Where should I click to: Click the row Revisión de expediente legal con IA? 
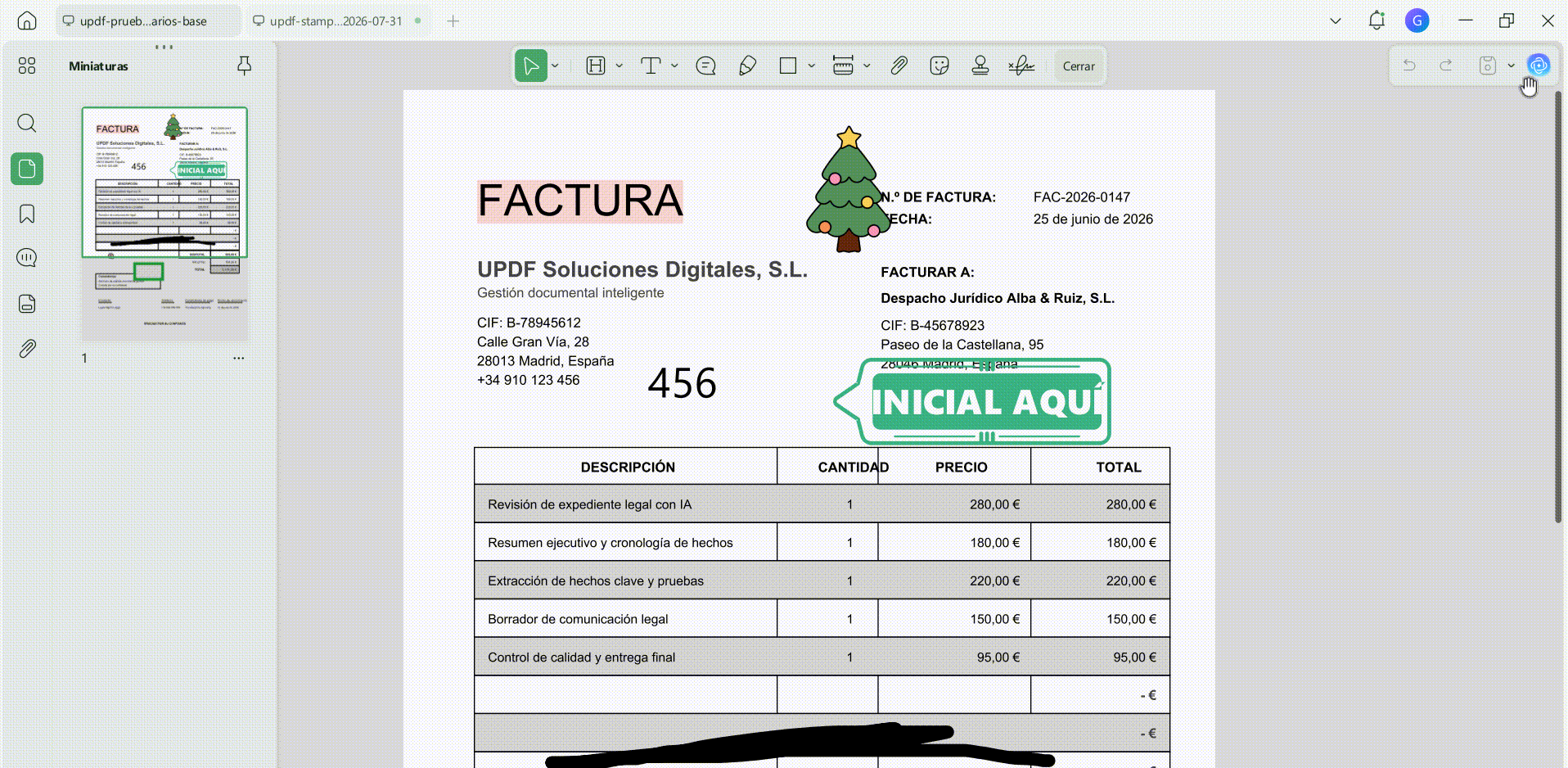coord(822,504)
